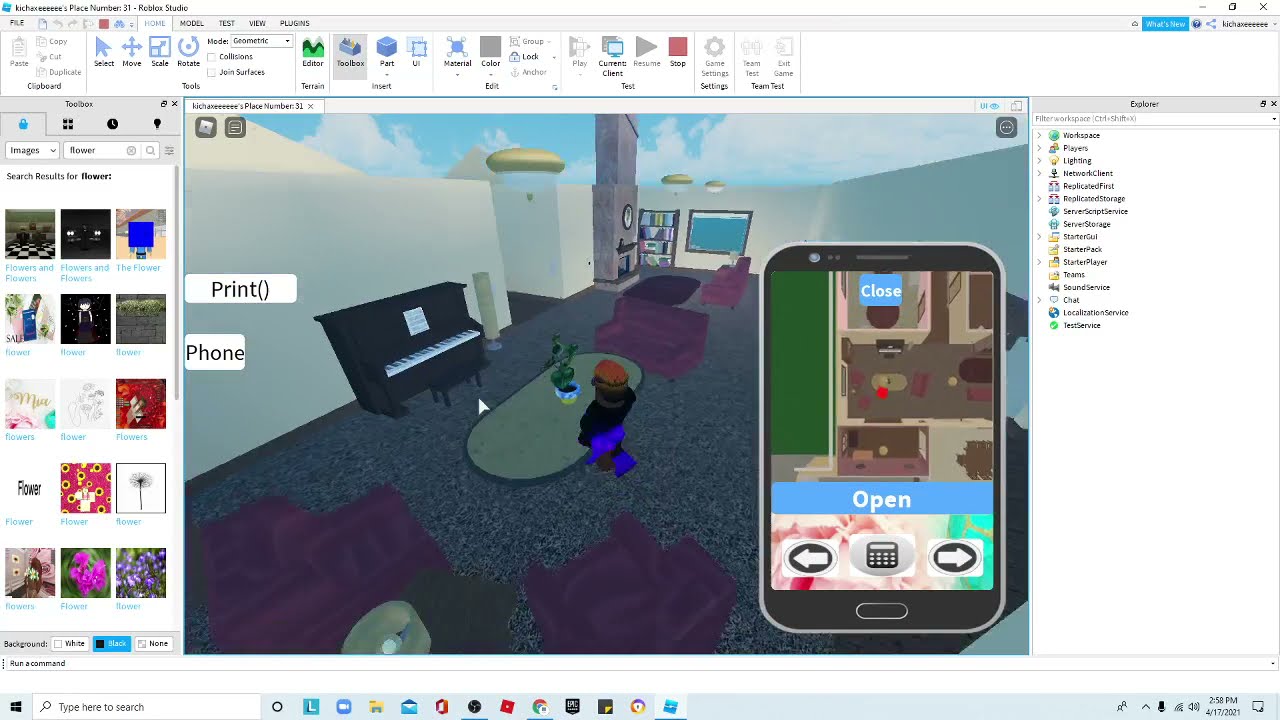Switch Current Client view
Image resolution: width=1280 pixels, height=720 pixels.
tap(612, 57)
